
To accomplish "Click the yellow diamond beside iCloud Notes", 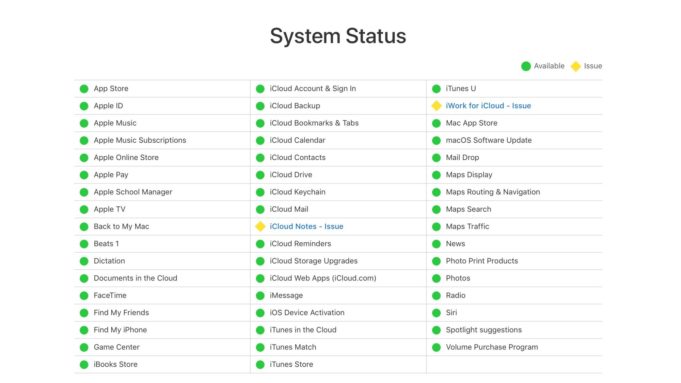I will 260,226.
